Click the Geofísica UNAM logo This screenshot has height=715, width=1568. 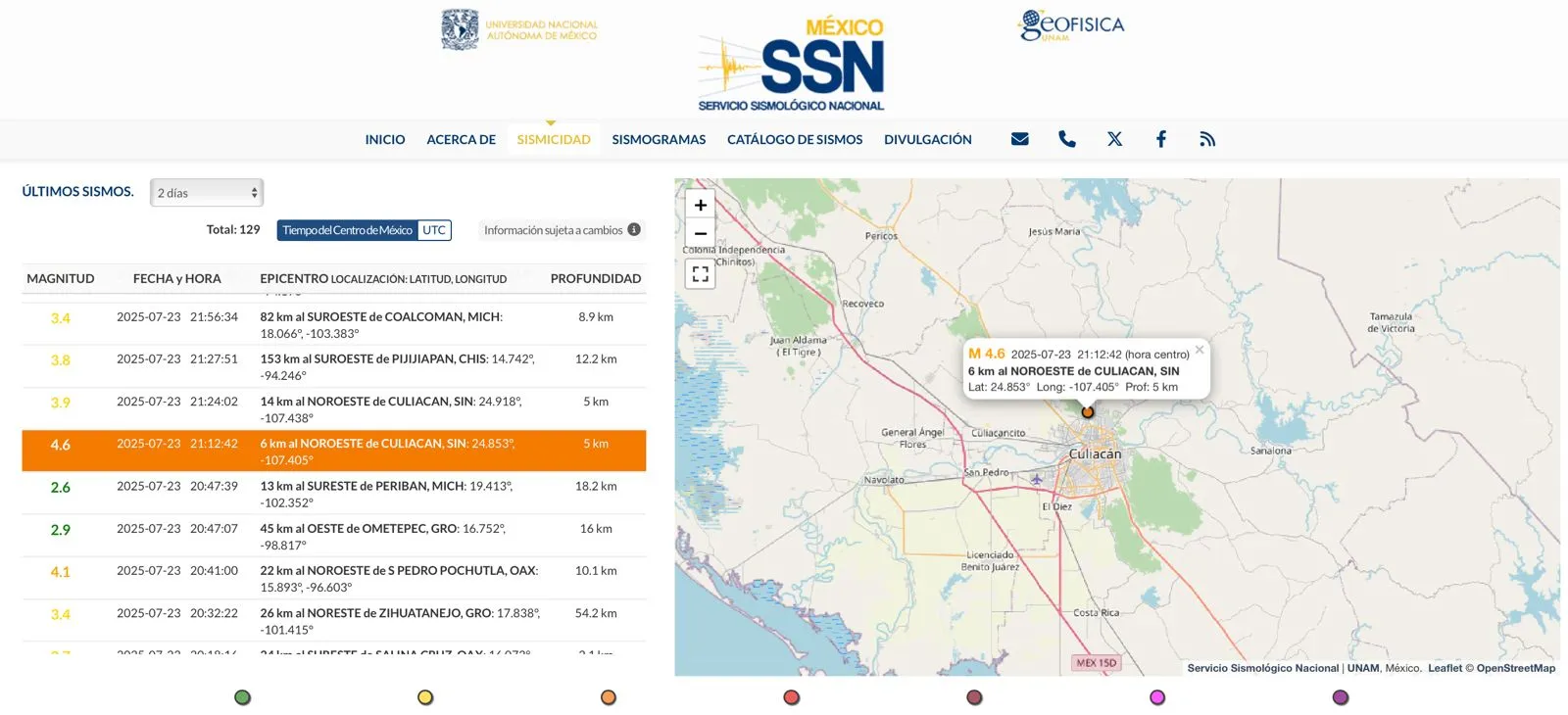point(1071,24)
